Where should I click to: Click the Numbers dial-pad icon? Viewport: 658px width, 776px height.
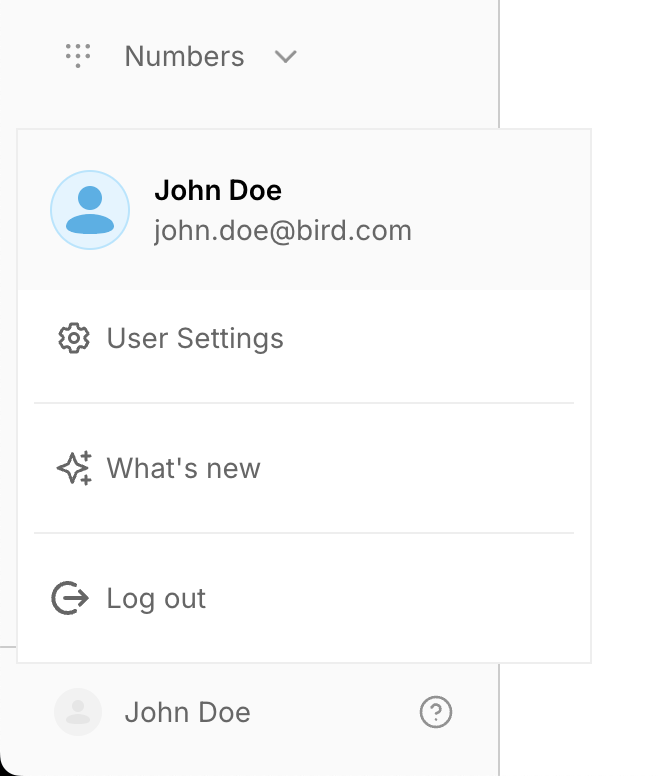click(78, 55)
